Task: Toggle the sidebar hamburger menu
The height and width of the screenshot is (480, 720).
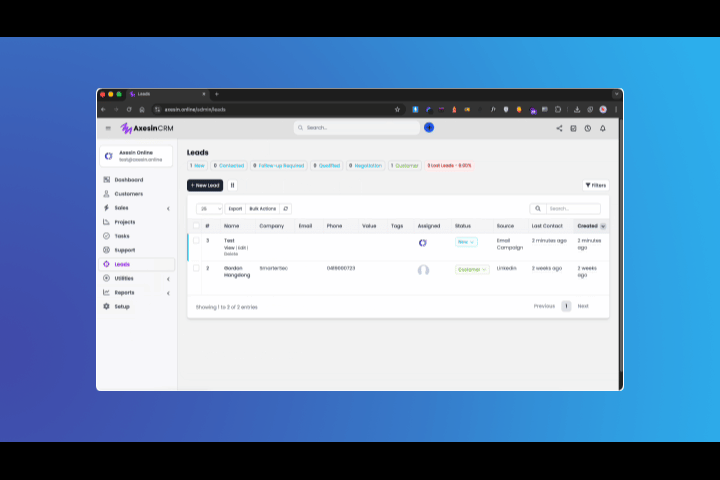Action: (108, 128)
